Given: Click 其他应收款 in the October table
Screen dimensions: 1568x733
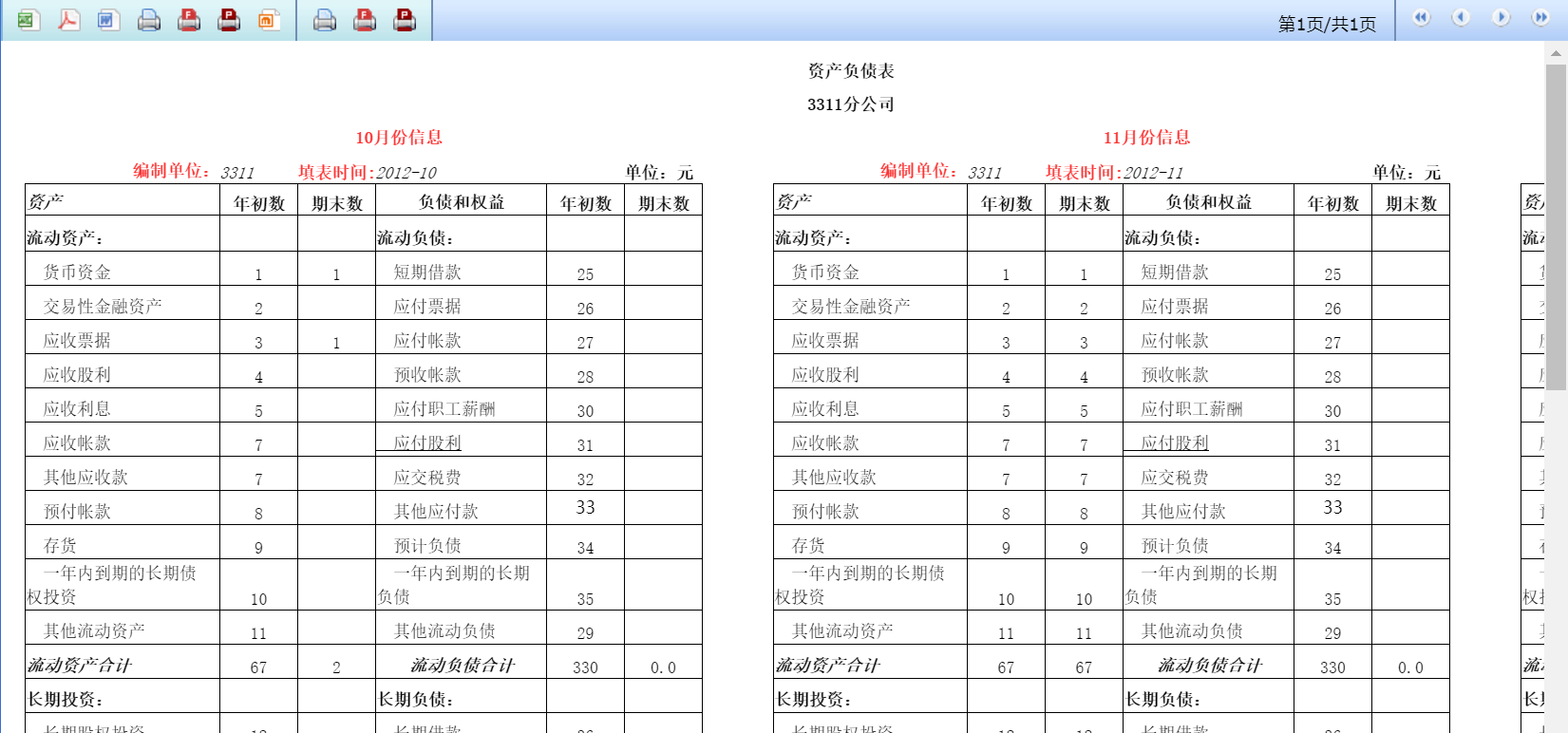Looking at the screenshot, I should coord(85,478).
